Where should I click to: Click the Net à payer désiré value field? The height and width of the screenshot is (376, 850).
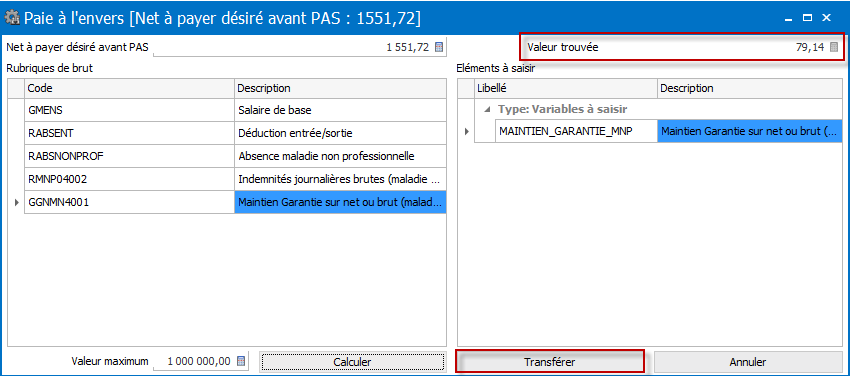[299, 47]
